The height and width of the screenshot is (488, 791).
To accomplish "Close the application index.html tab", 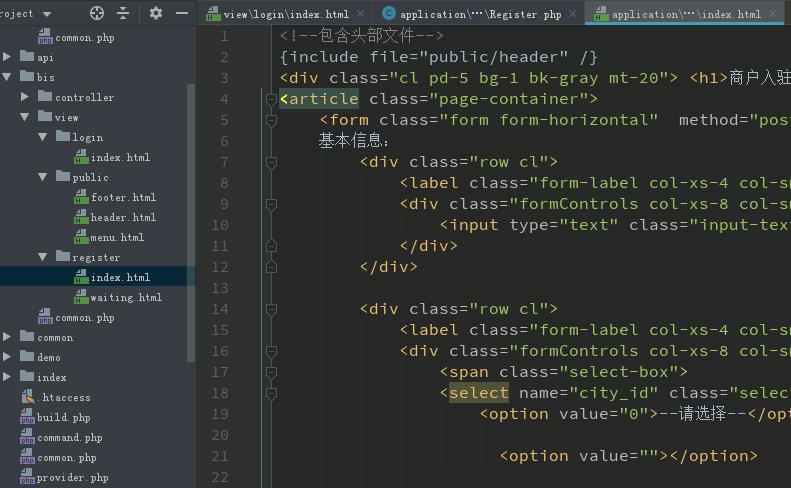I will (772, 14).
